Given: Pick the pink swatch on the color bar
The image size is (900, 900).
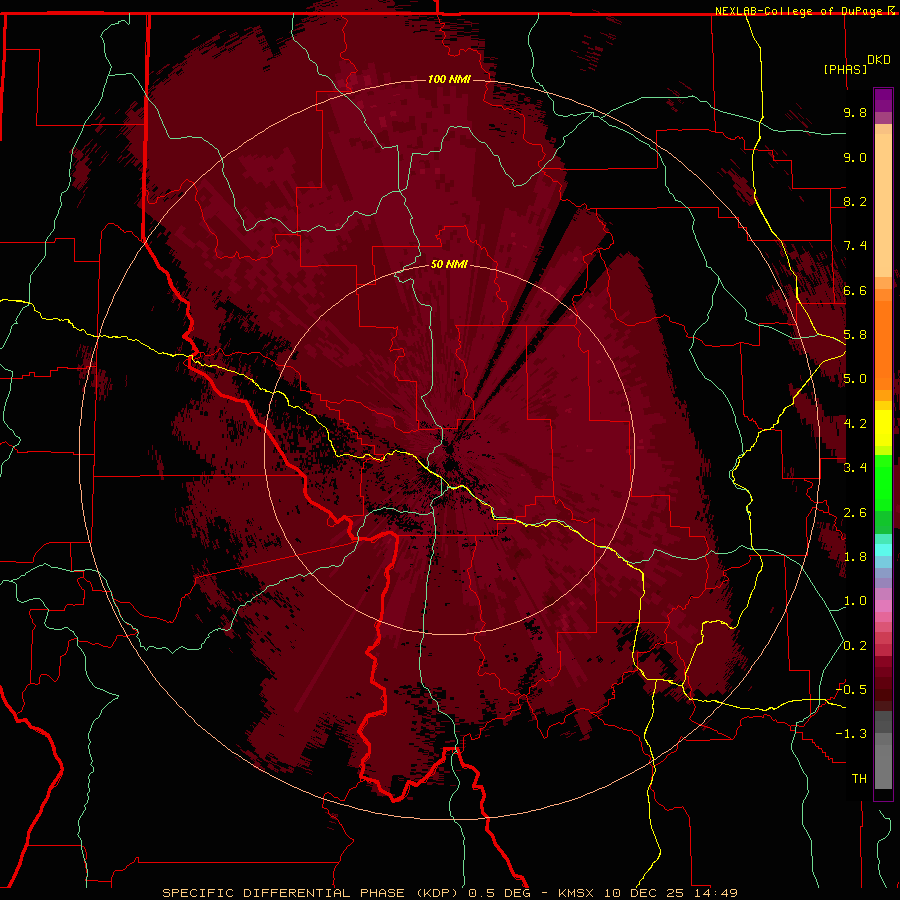Looking at the screenshot, I should 883,606.
